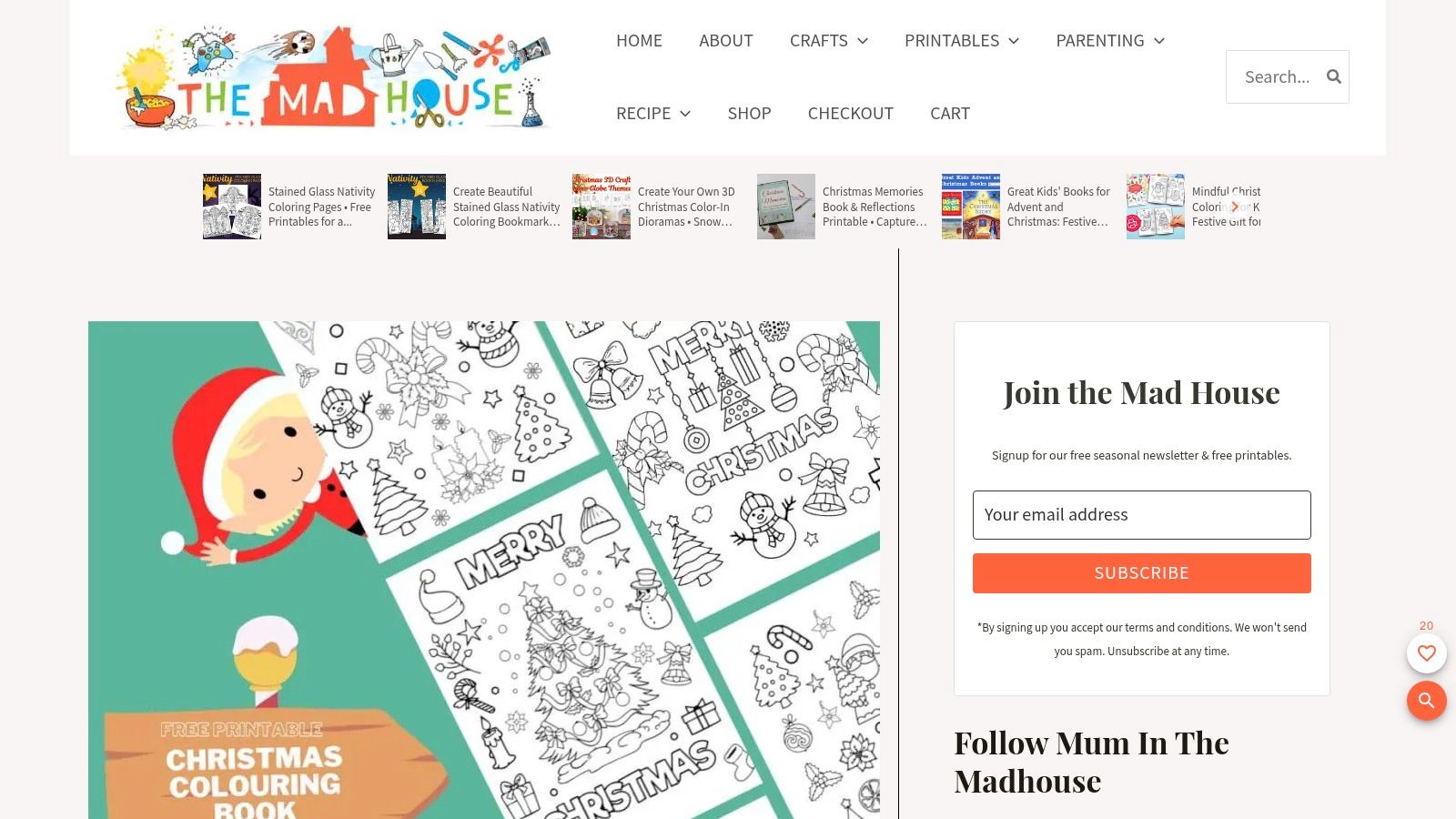1456x819 pixels.
Task: Open the About page
Action: click(726, 41)
